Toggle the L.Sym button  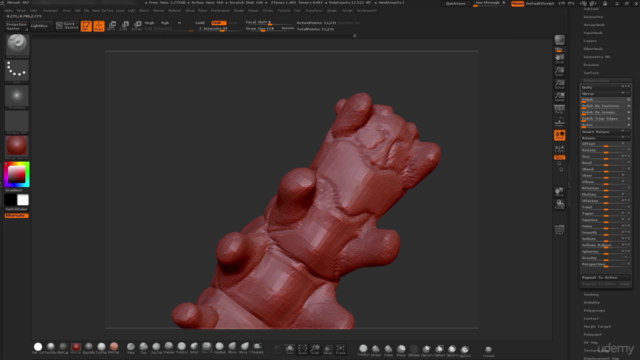[x=559, y=148]
